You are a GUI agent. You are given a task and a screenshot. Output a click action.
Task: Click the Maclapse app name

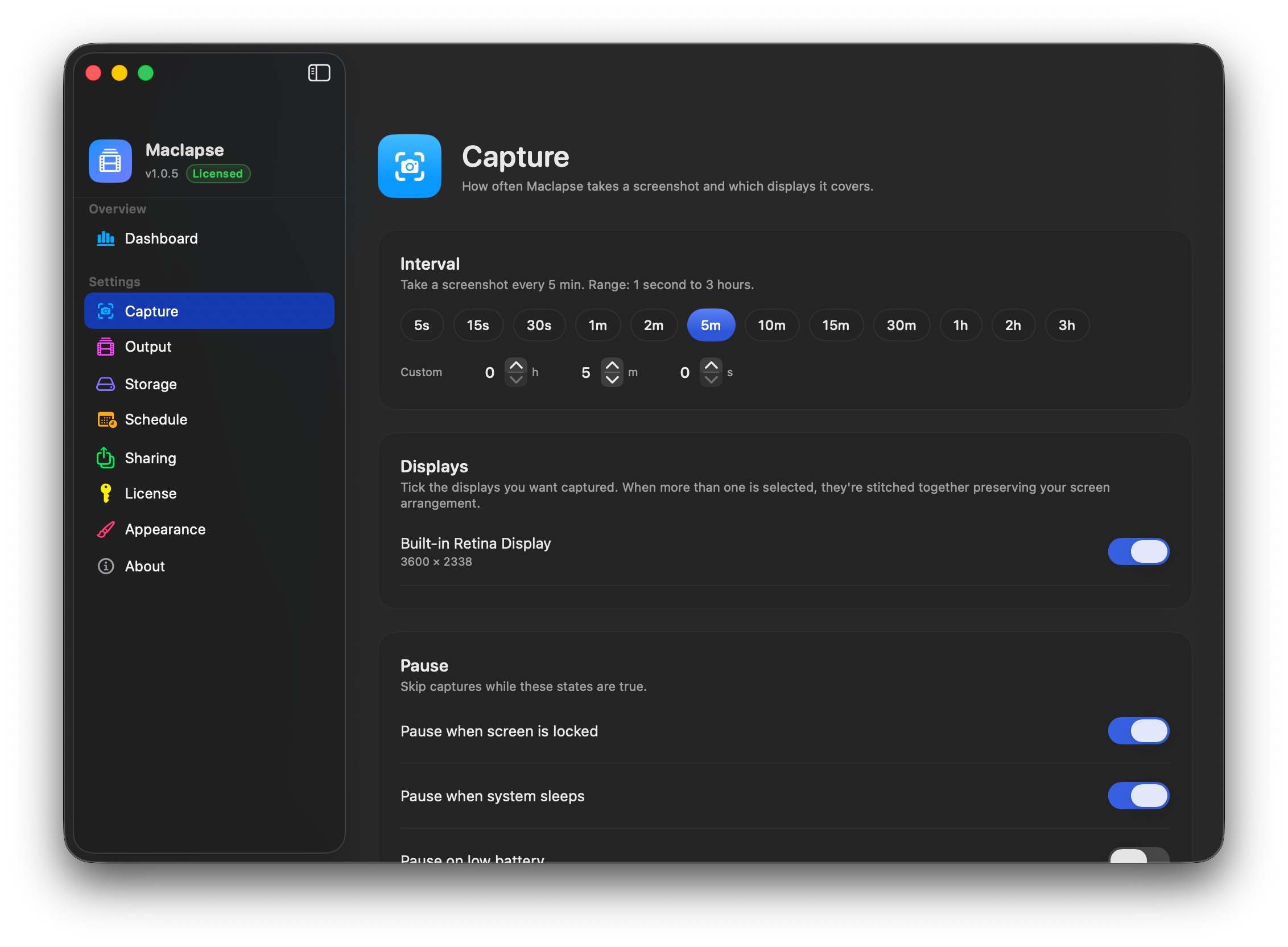(184, 150)
